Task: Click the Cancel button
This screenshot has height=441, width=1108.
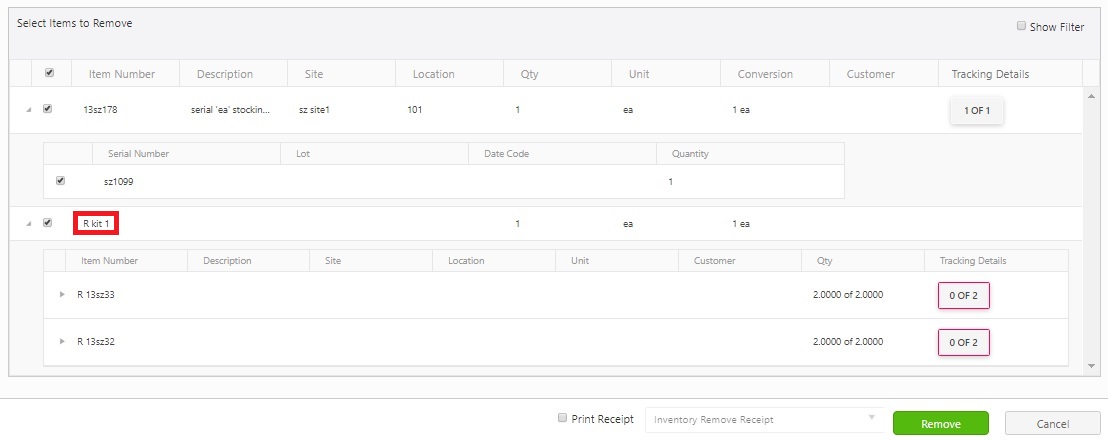Action: pos(1052,424)
